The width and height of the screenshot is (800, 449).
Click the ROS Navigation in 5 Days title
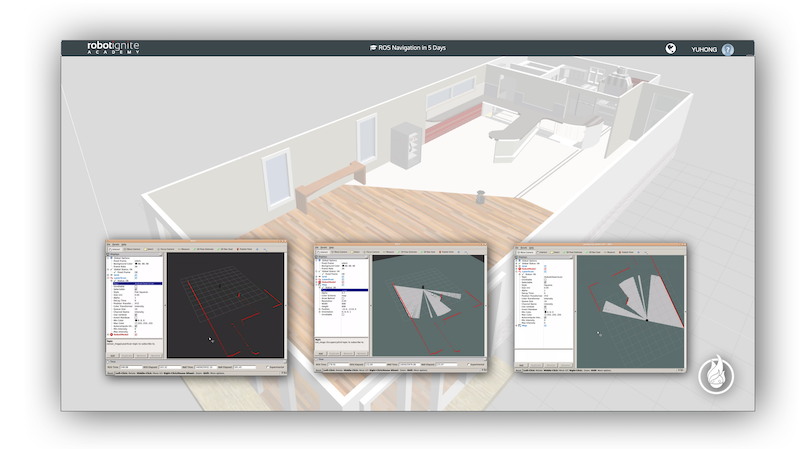408,47
